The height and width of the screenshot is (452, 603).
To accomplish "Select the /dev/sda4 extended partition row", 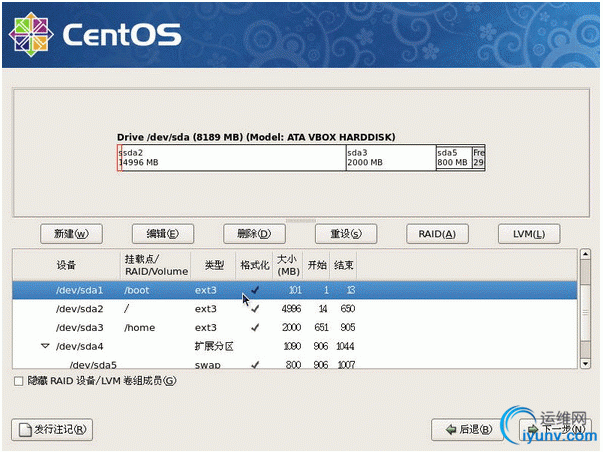I will [x=295, y=346].
